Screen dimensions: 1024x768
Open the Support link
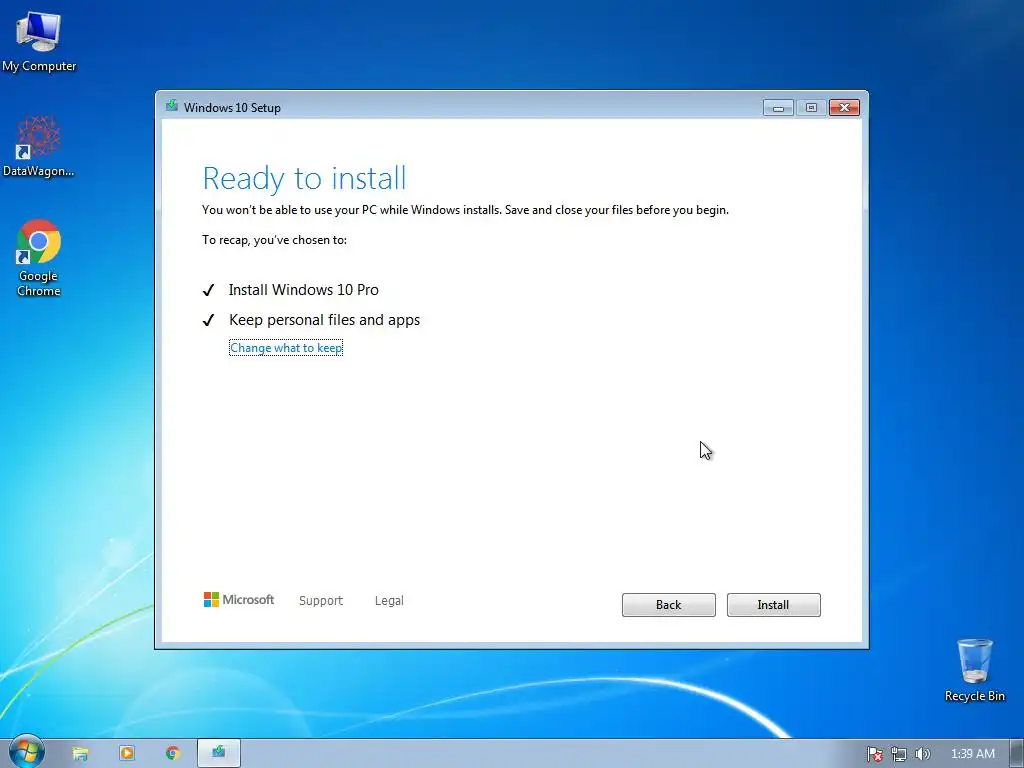pos(321,600)
